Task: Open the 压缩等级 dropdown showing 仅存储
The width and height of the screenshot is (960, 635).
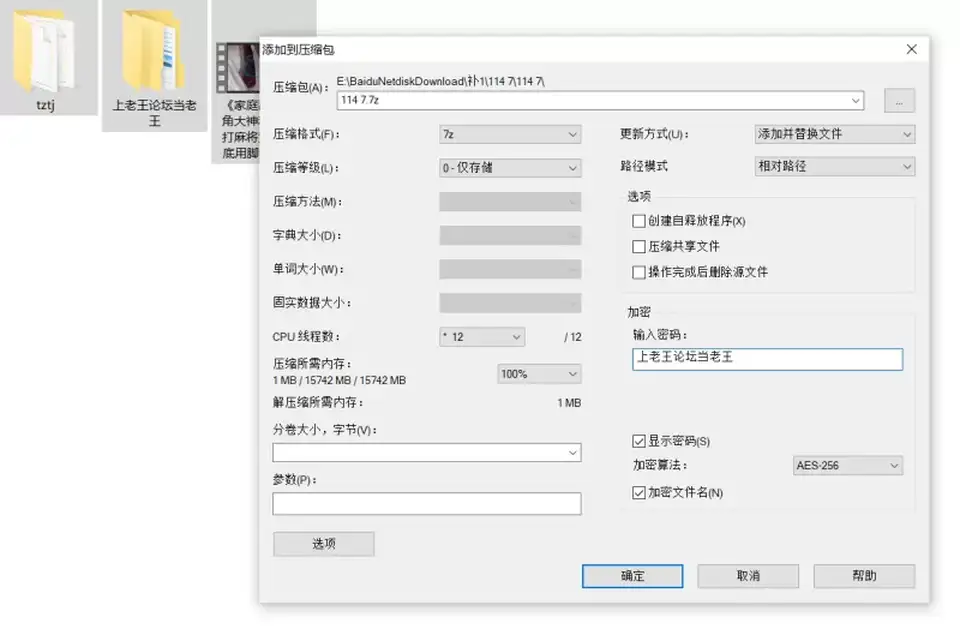Action: [x=510, y=168]
